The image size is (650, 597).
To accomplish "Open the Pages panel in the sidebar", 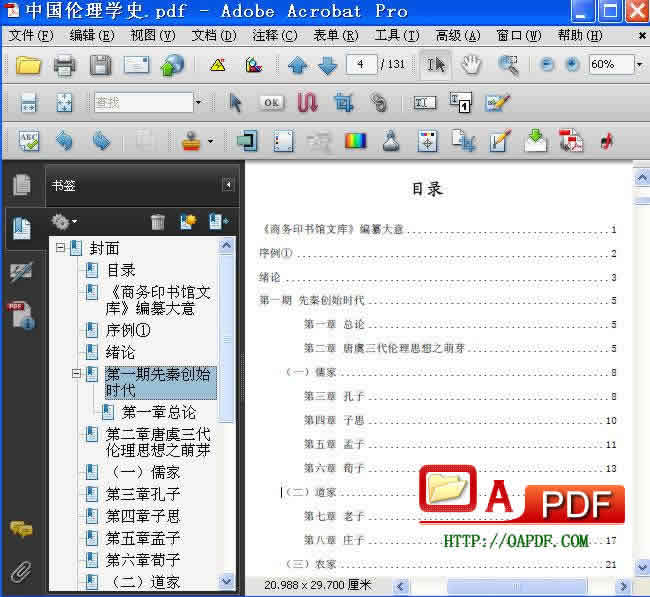I will [22, 185].
